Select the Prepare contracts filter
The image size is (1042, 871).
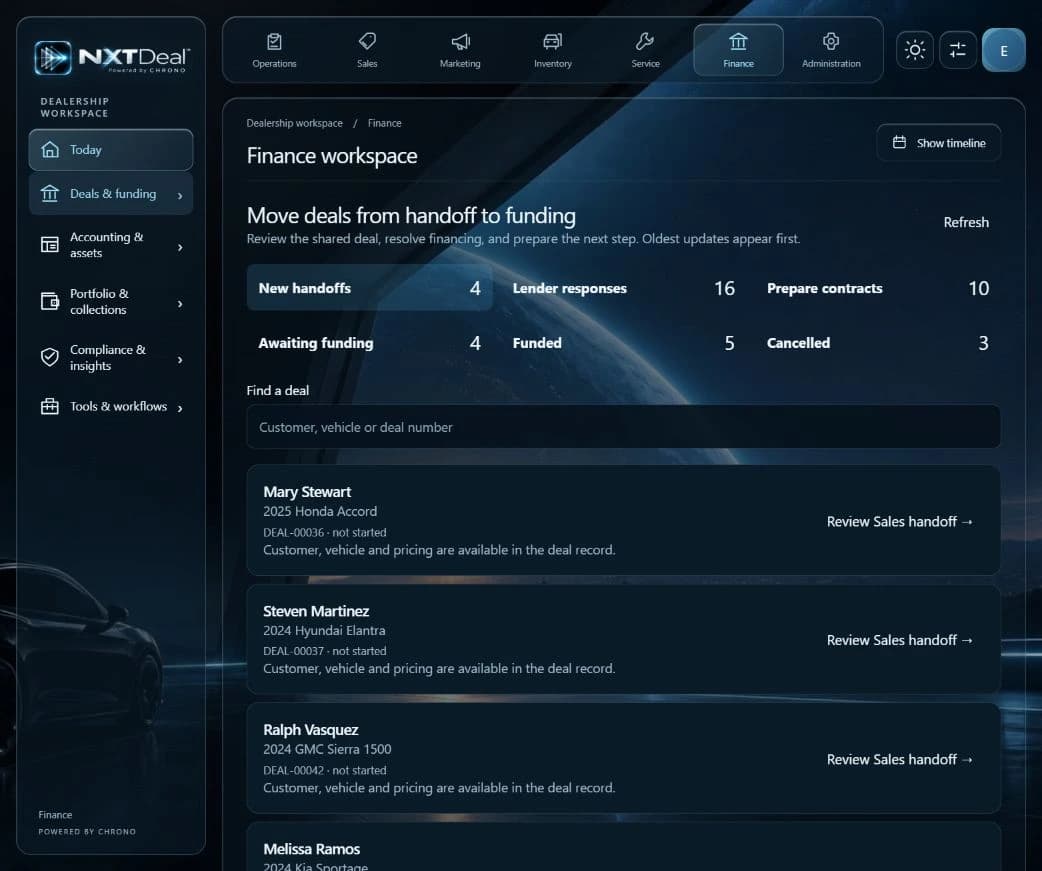878,288
